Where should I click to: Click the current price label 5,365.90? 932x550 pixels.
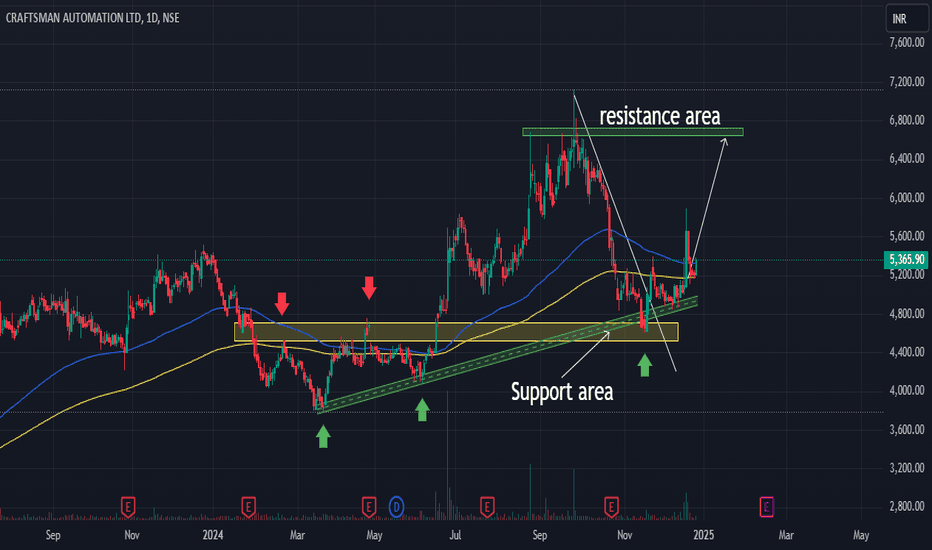906,260
